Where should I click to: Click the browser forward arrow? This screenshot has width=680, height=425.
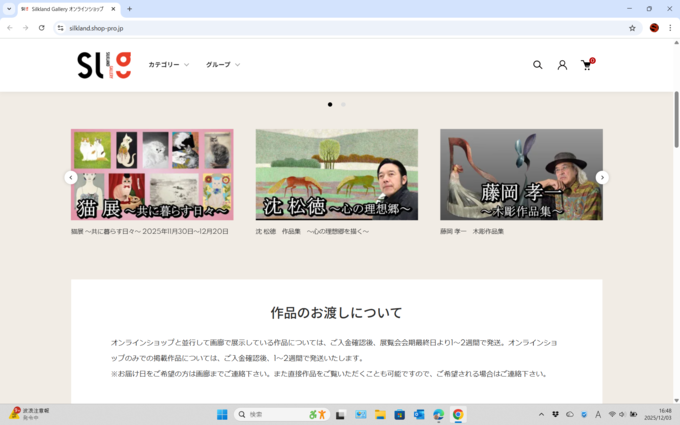26,28
